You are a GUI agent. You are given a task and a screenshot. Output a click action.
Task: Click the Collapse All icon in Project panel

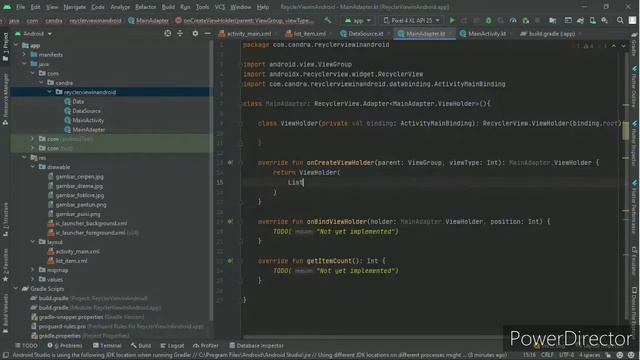tap(180, 33)
